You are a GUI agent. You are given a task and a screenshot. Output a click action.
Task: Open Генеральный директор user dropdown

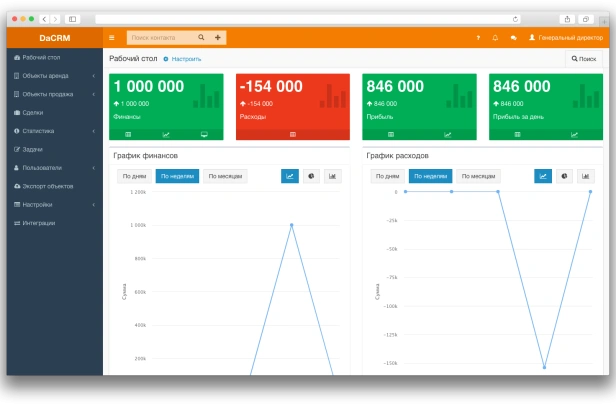point(564,38)
